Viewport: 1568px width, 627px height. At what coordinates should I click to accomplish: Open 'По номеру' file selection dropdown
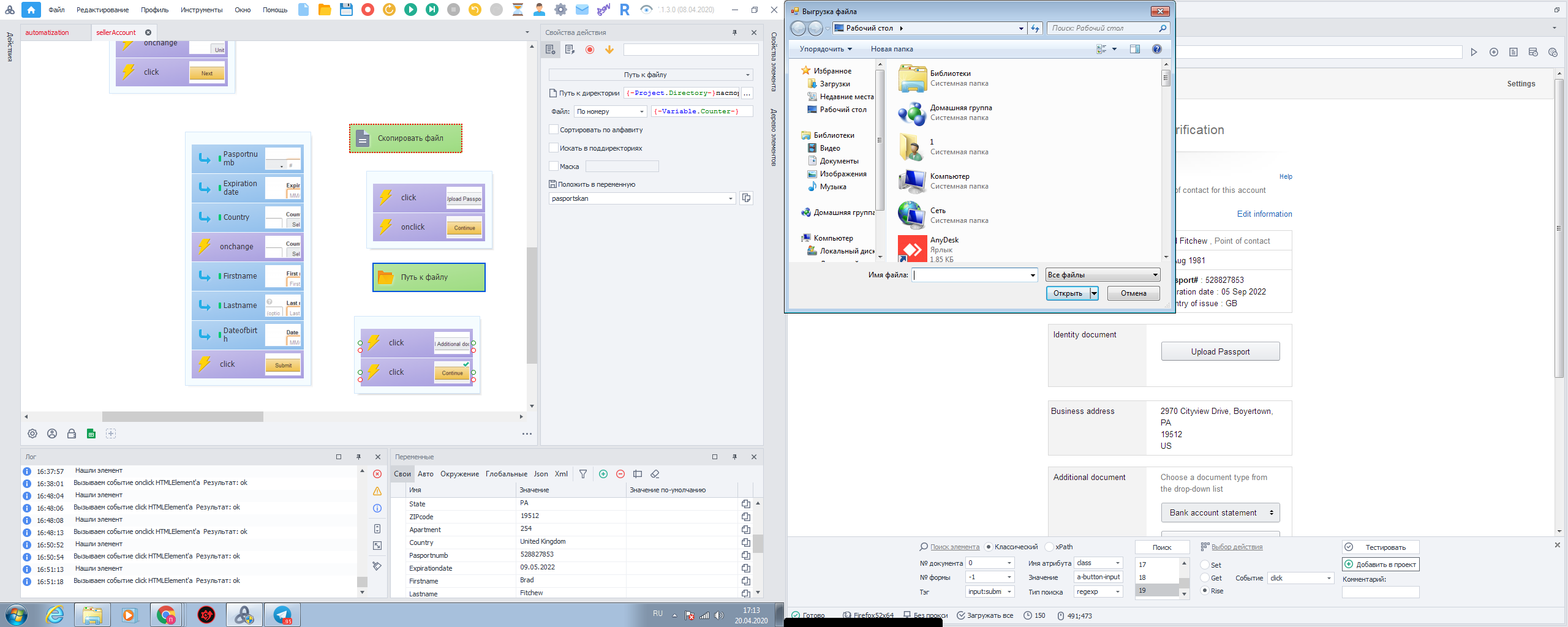(611, 111)
